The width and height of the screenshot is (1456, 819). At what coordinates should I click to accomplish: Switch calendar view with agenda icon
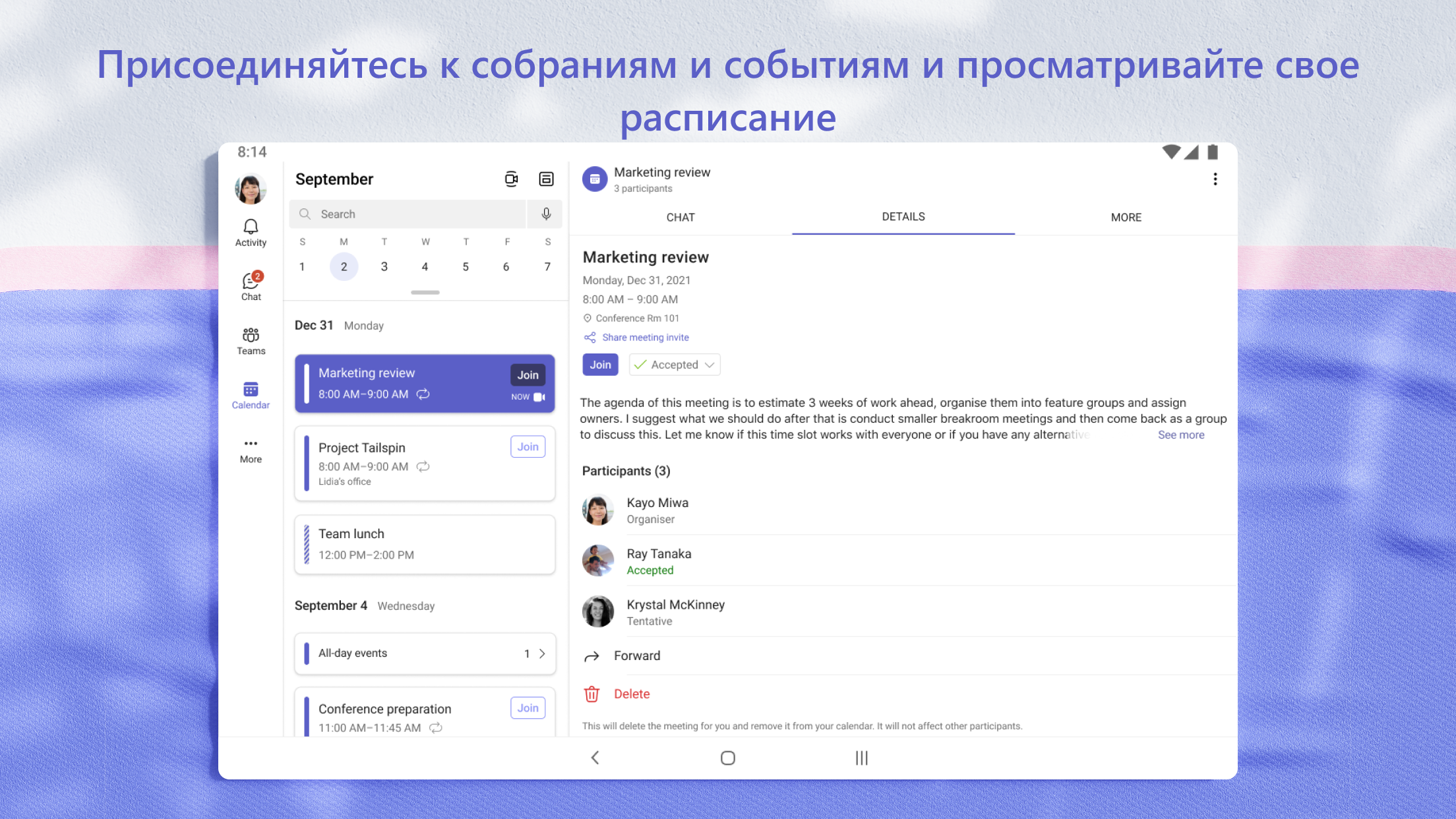pos(546,179)
